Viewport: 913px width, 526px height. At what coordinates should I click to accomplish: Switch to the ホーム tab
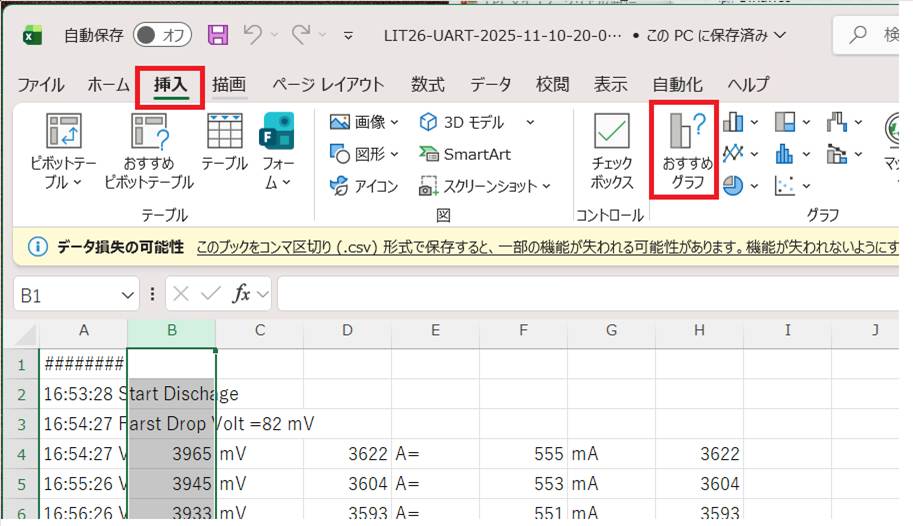click(x=108, y=84)
